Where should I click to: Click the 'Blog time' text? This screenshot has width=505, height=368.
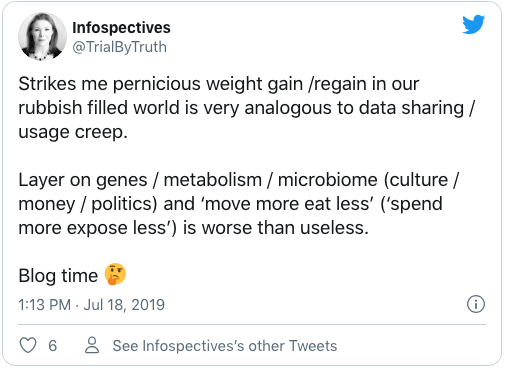tap(58, 276)
